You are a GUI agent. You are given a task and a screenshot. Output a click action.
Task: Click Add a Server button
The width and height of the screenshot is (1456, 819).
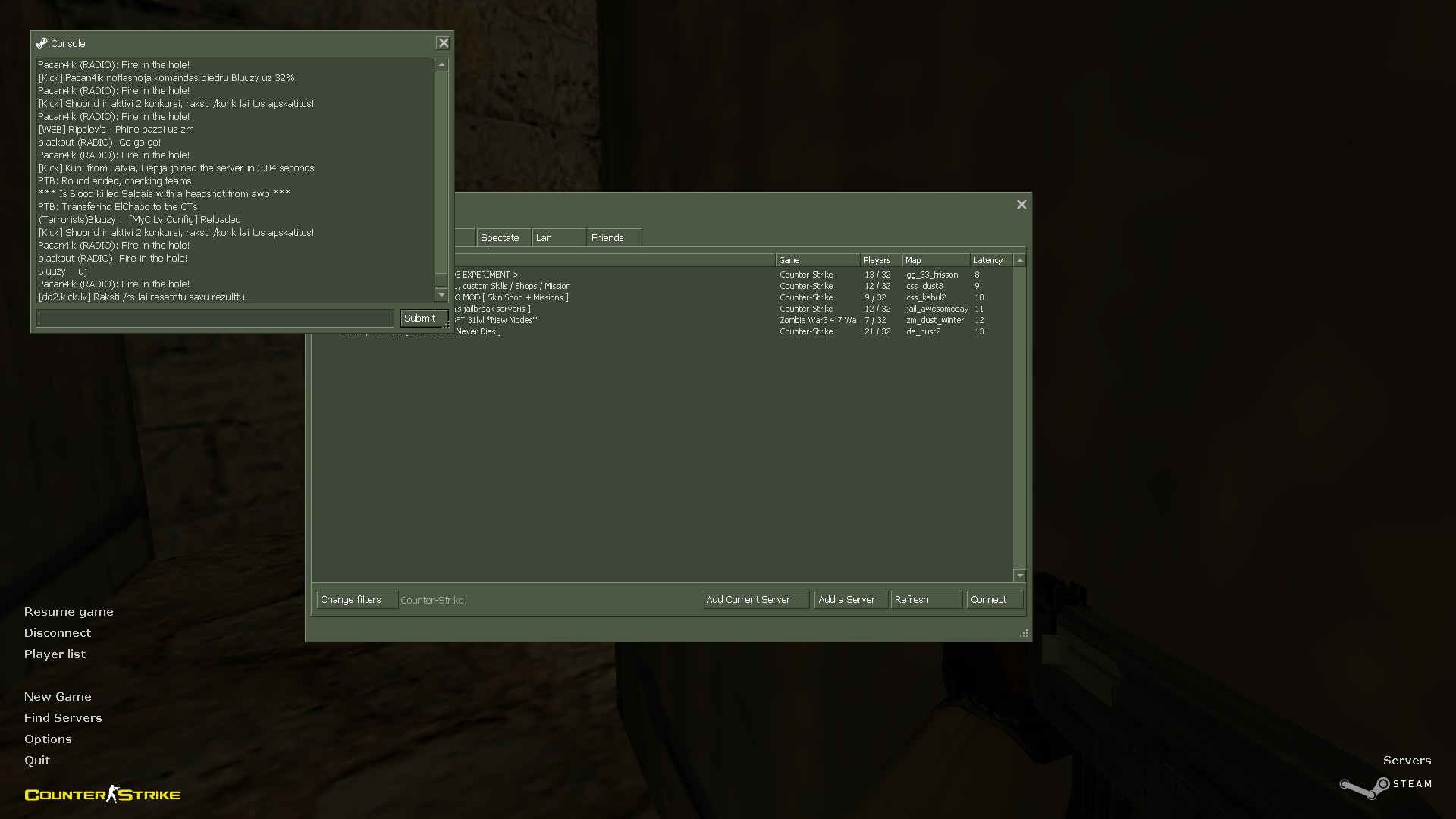coord(851,600)
